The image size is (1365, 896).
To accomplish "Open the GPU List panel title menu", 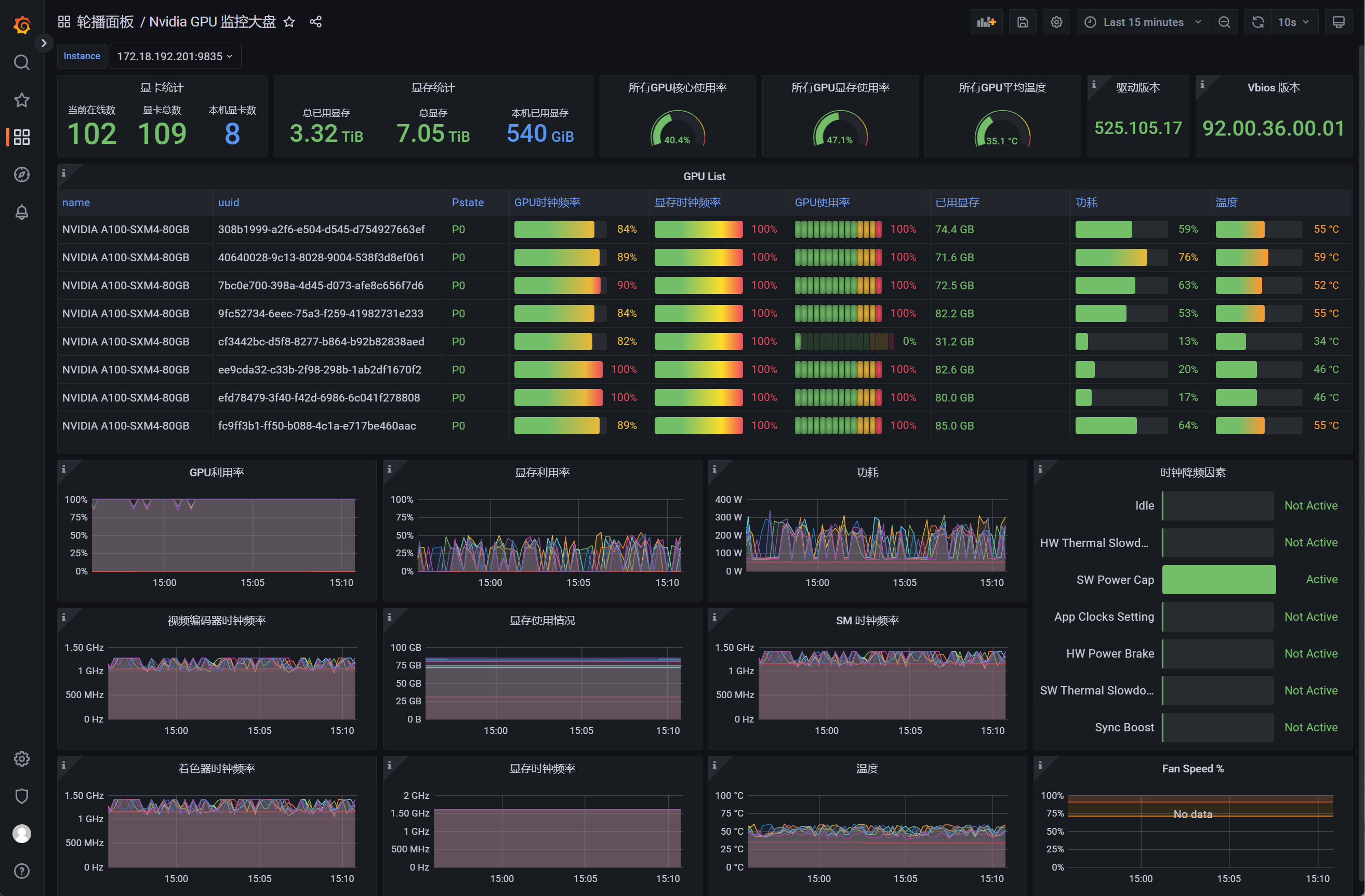I will (x=704, y=177).
